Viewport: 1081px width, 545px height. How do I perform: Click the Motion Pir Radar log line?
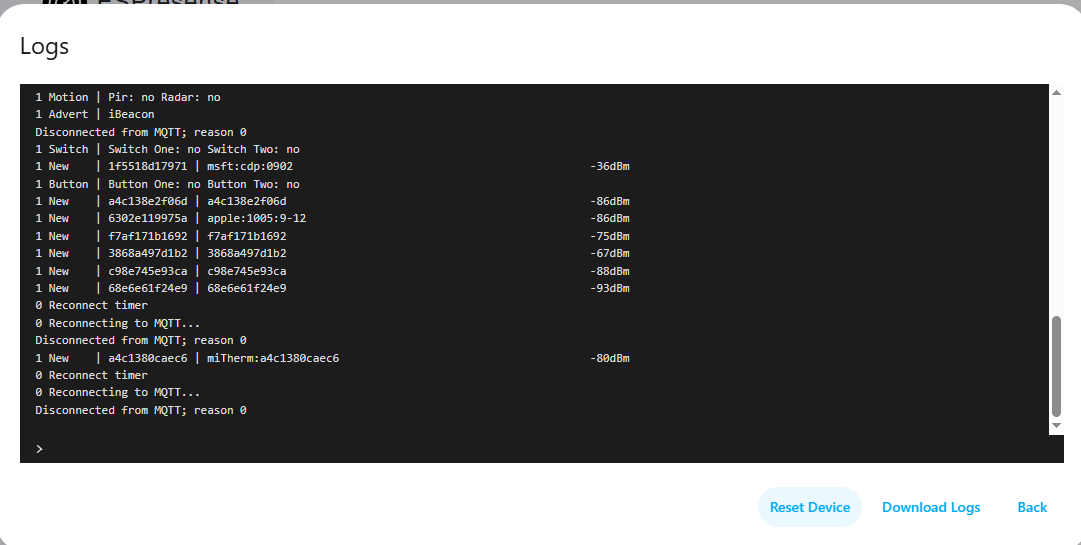tap(128, 97)
